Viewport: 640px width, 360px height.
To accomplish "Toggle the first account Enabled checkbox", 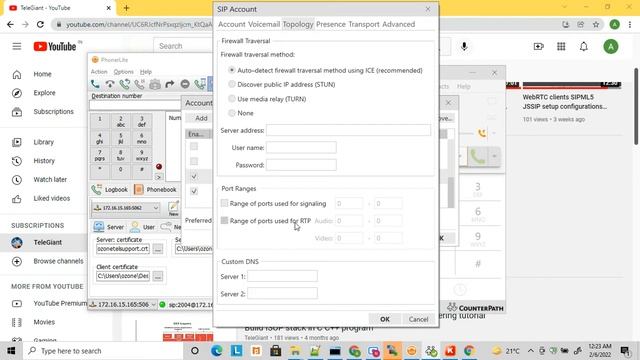I will pyautogui.click(x=194, y=146).
